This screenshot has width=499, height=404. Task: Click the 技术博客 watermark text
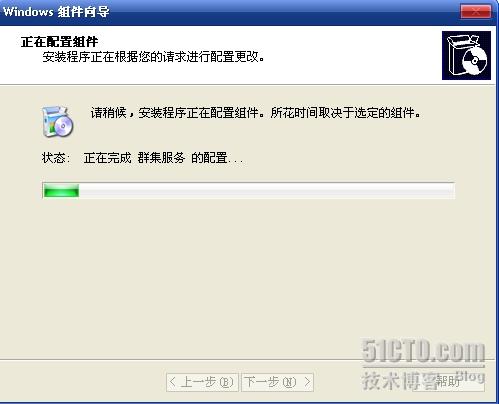point(400,381)
